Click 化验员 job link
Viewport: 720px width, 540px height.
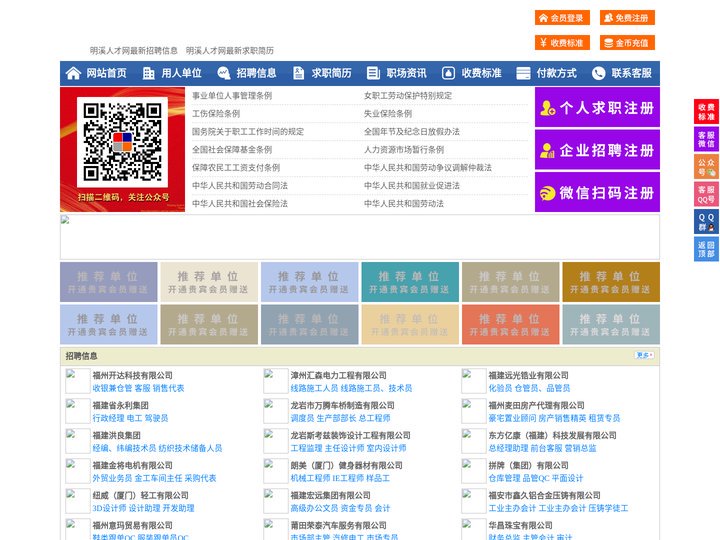[500, 388]
